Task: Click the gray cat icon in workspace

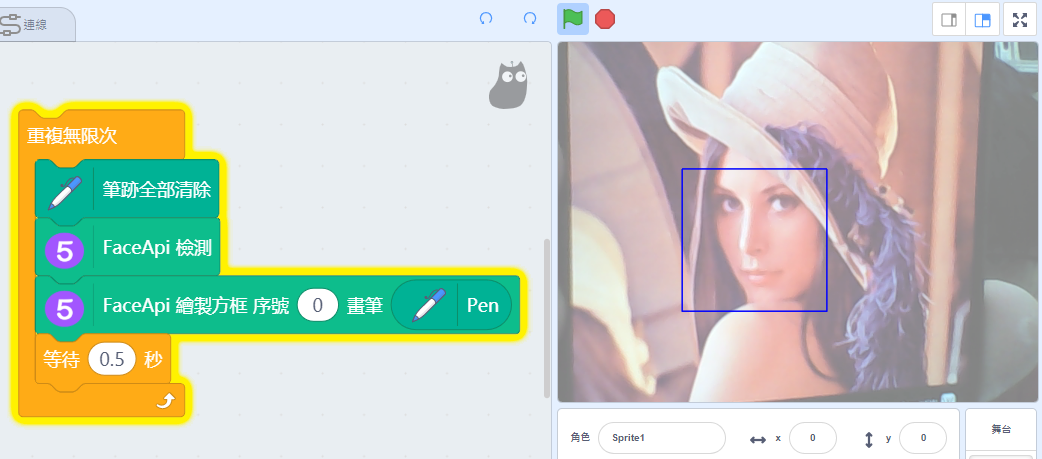Action: [x=508, y=85]
